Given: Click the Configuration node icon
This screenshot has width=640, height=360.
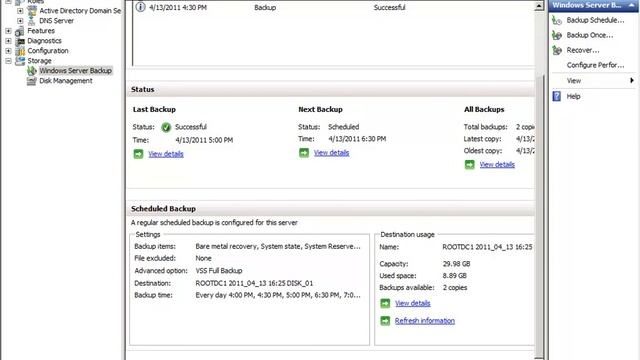Looking at the screenshot, I should [20, 51].
